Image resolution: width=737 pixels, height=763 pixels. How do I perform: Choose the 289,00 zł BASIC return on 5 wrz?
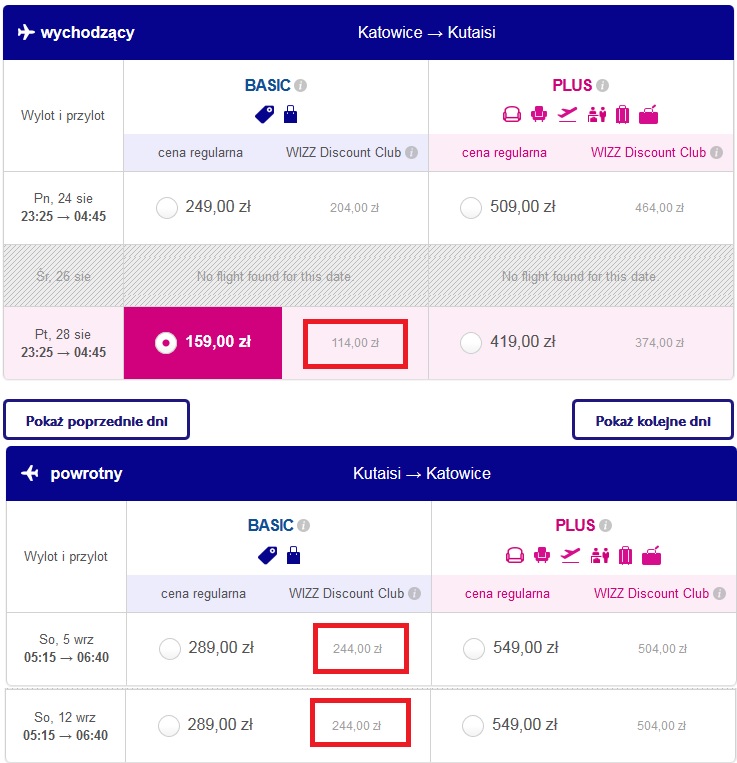[x=170, y=649]
